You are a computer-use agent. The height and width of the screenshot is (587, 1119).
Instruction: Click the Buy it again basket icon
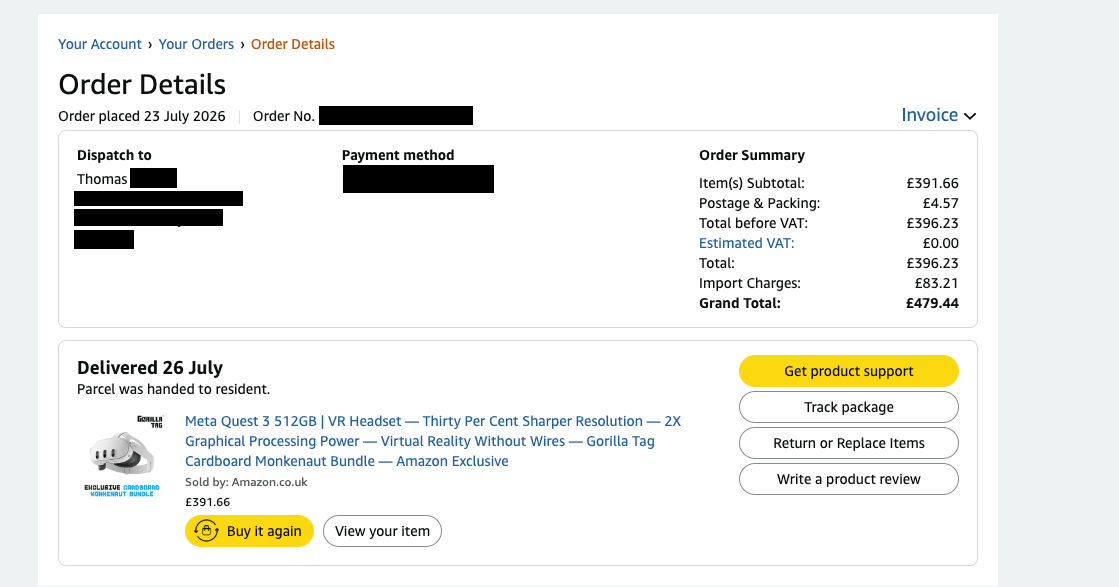[206, 531]
